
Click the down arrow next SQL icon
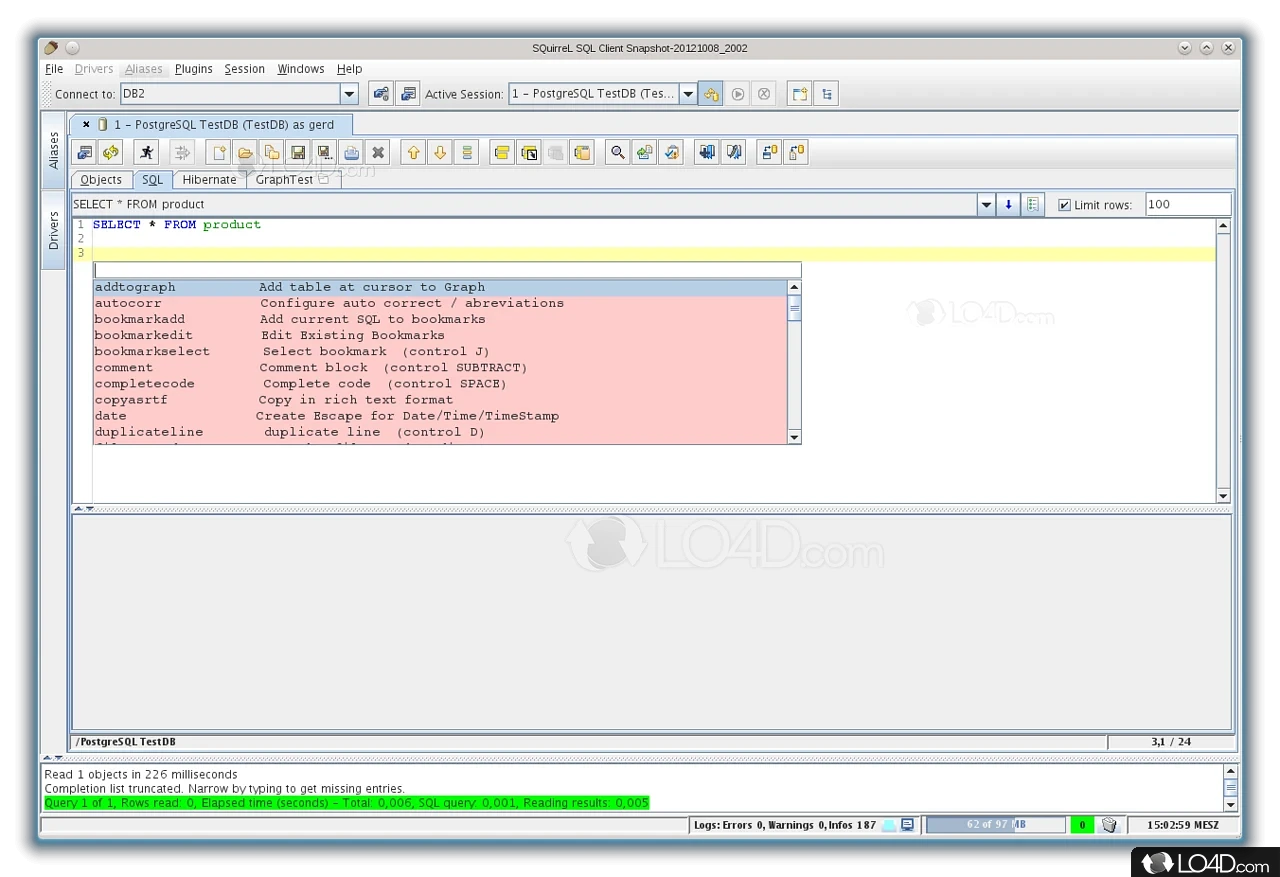click(x=440, y=153)
